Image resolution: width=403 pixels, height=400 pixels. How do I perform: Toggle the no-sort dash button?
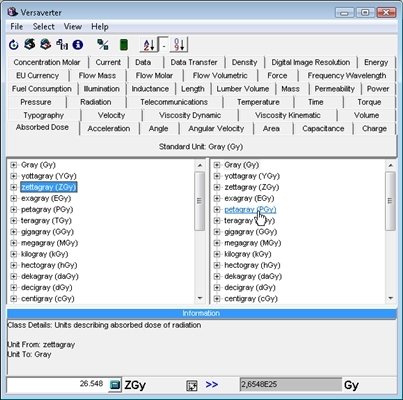163,44
